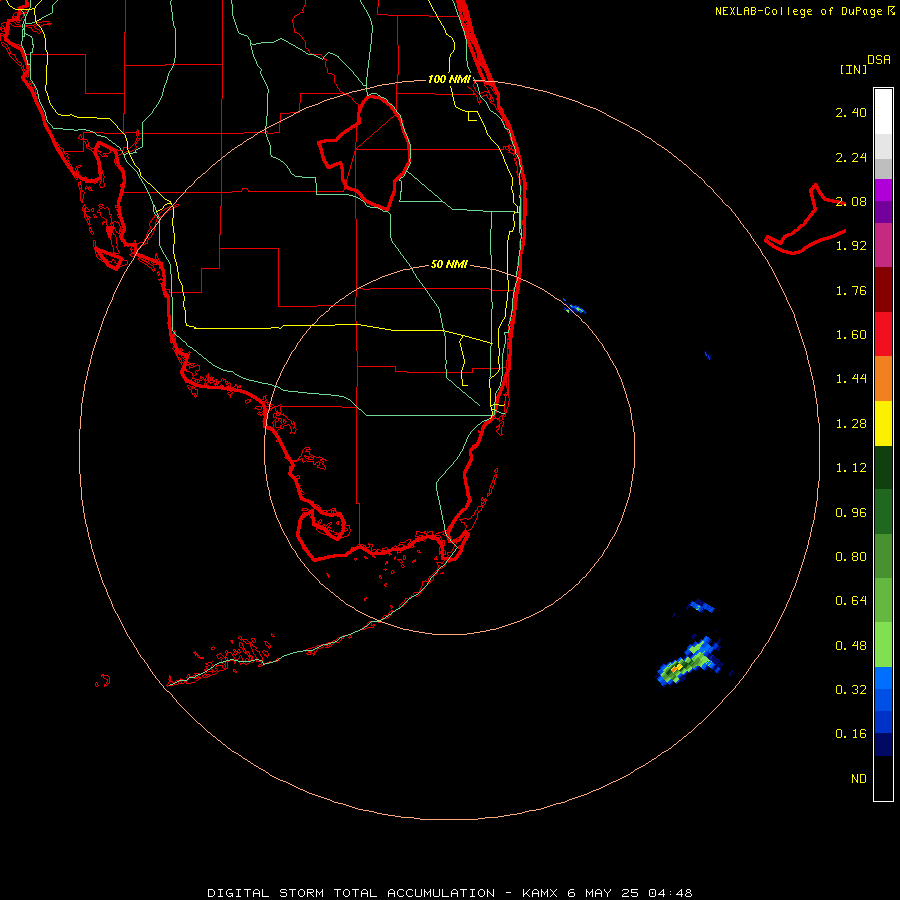The height and width of the screenshot is (900, 900).
Task: Click the 0.80 legend value
Action: pos(851,557)
